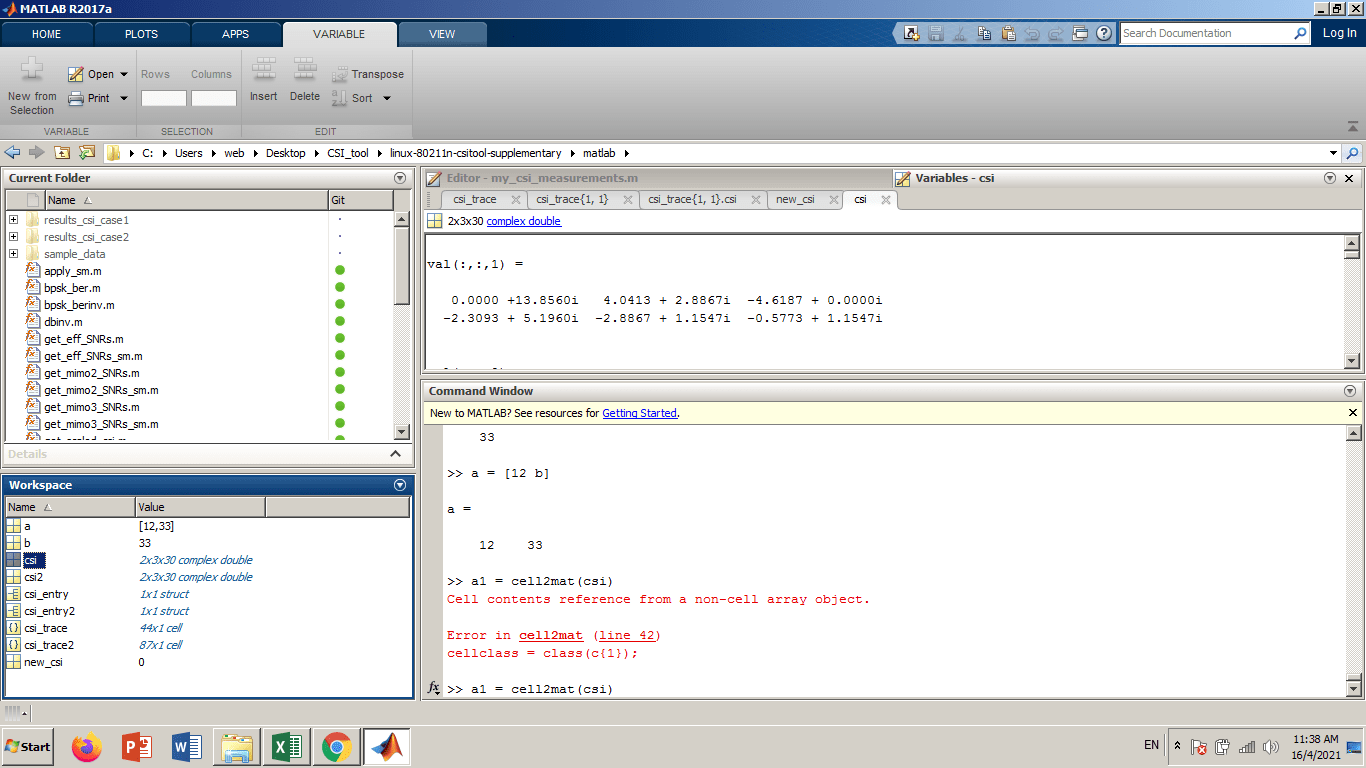
Task: Sort Current Folder by Name column header
Action: tap(186, 200)
